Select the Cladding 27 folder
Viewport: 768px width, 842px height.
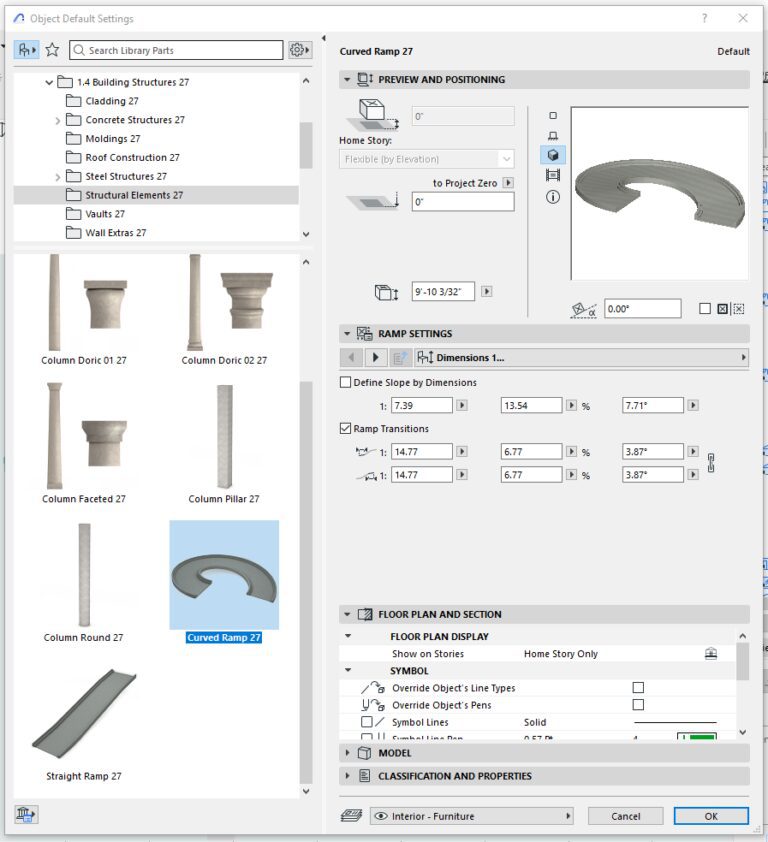112,101
